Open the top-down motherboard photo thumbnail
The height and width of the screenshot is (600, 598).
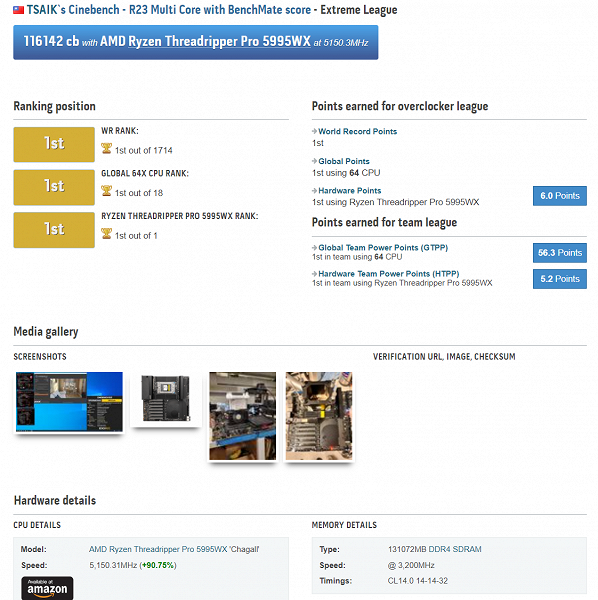[319, 416]
